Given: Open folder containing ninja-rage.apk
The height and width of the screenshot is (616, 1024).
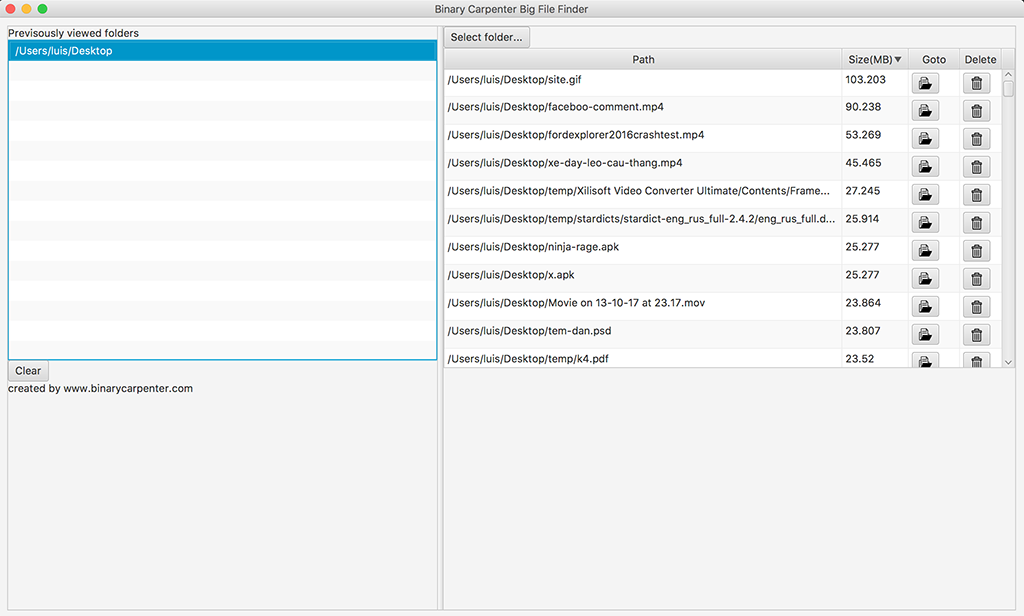Looking at the screenshot, I should pyautogui.click(x=925, y=251).
